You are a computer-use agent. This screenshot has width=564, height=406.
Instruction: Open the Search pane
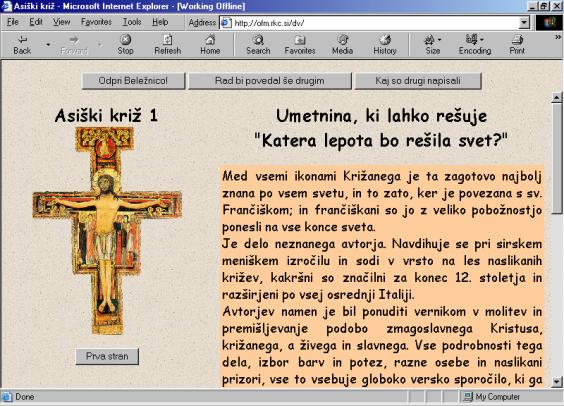point(258,45)
